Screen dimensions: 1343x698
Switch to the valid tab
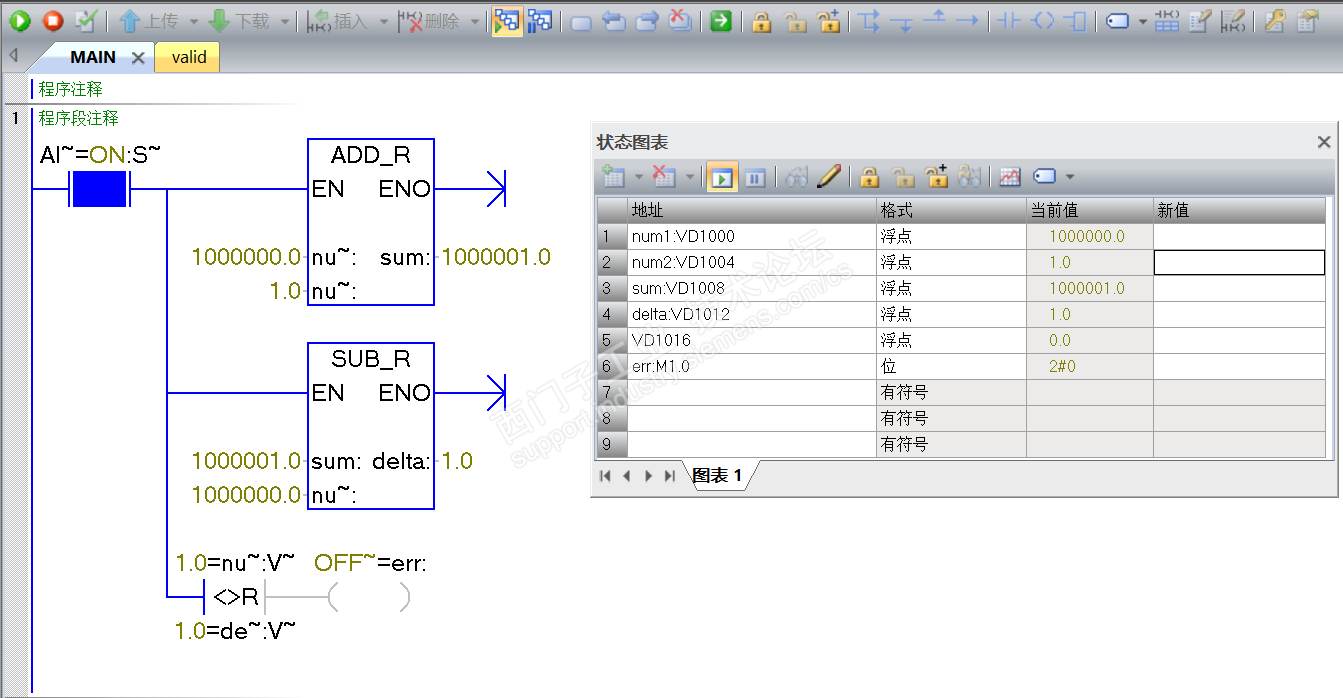tap(188, 57)
